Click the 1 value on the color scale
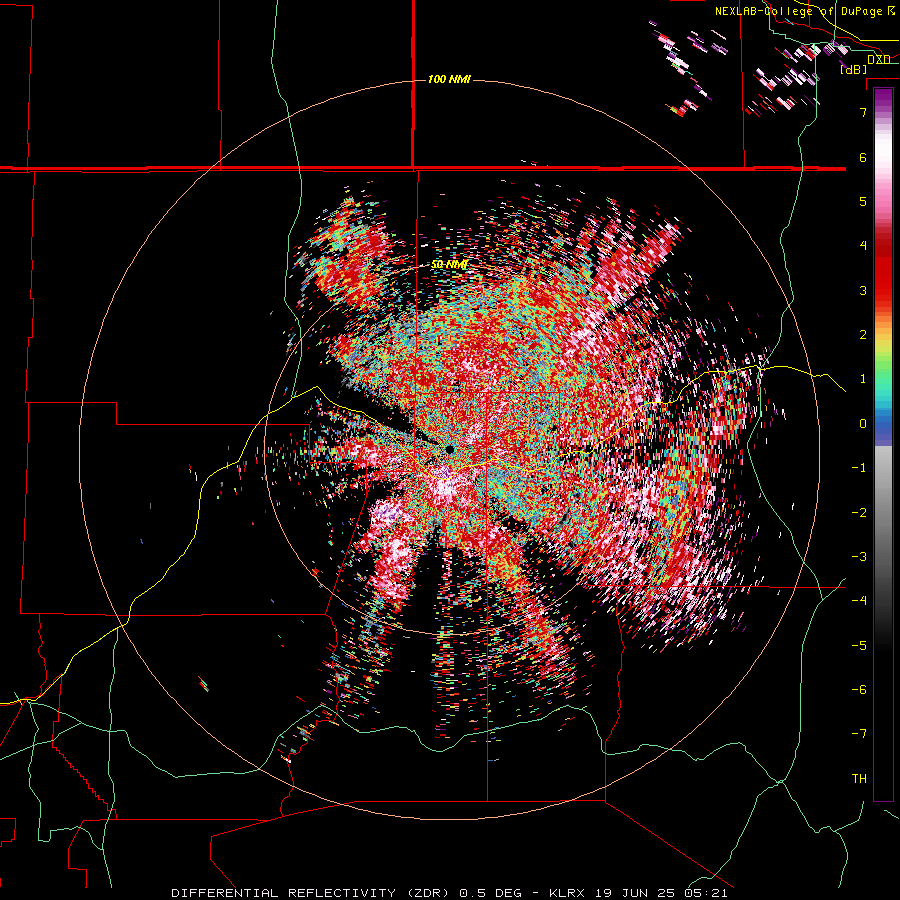 863,379
